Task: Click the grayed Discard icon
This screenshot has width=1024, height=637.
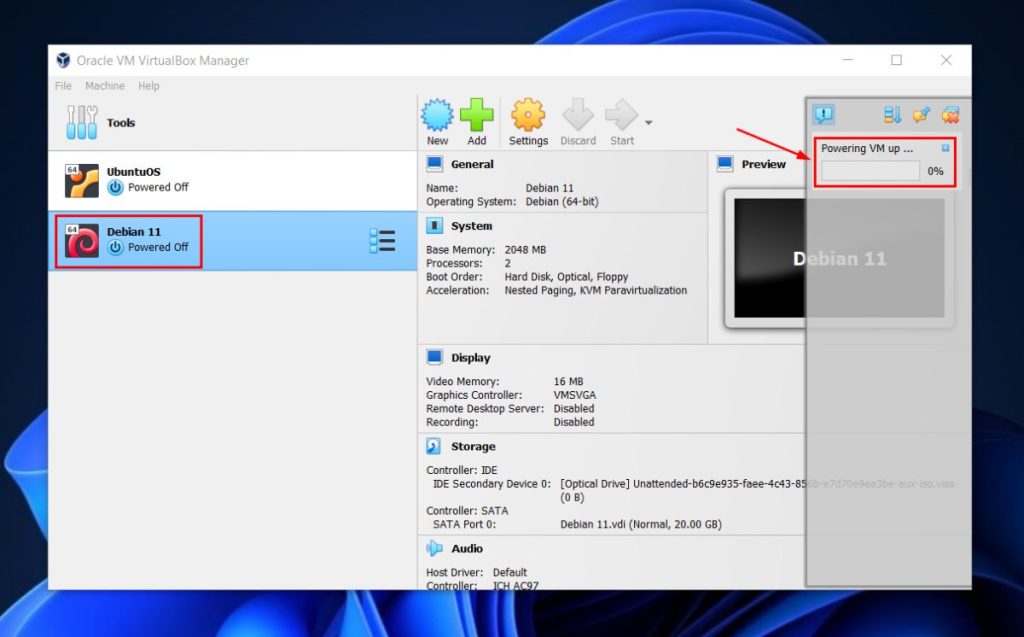Action: tap(578, 115)
